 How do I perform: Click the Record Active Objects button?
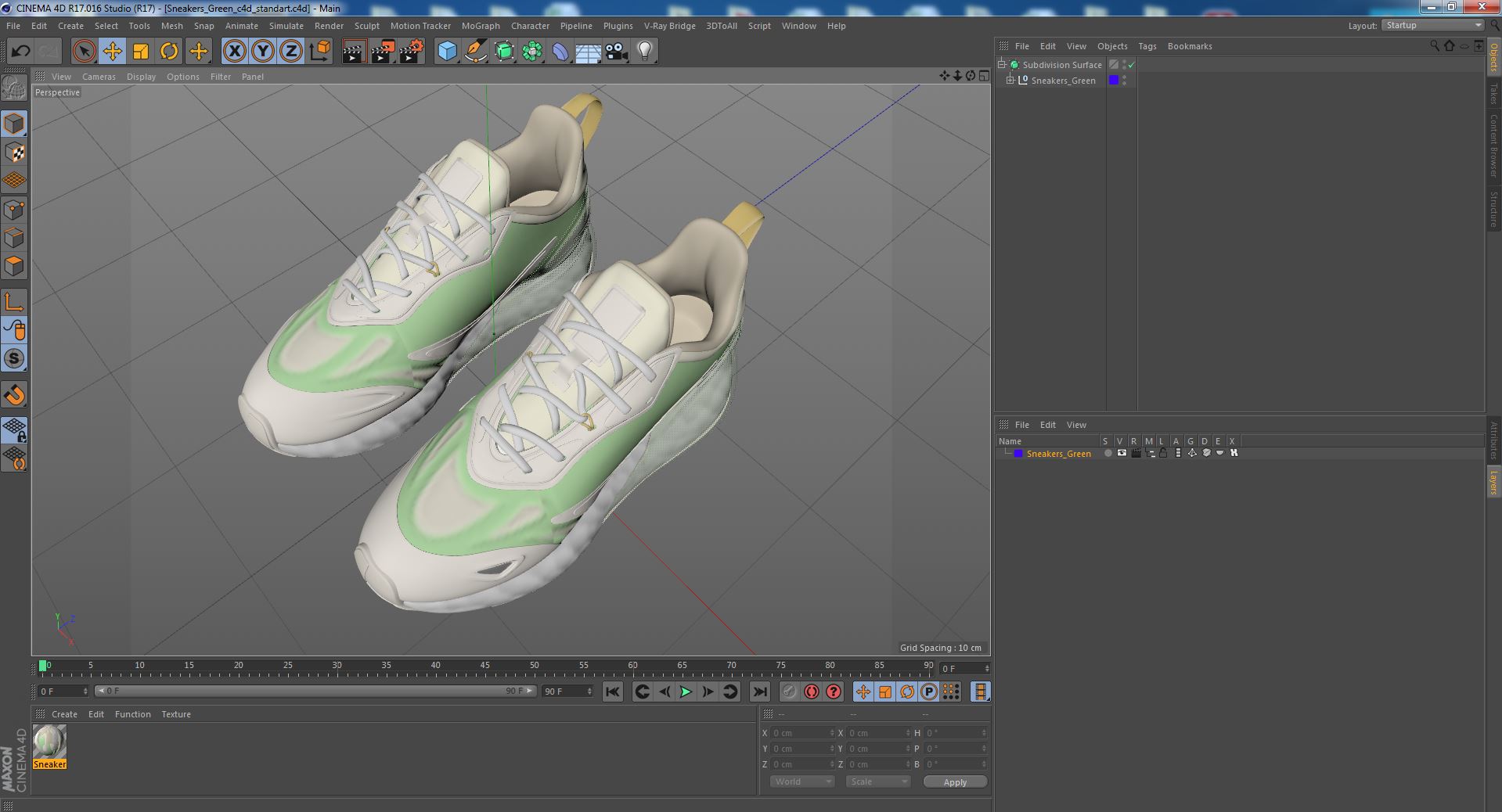(789, 692)
